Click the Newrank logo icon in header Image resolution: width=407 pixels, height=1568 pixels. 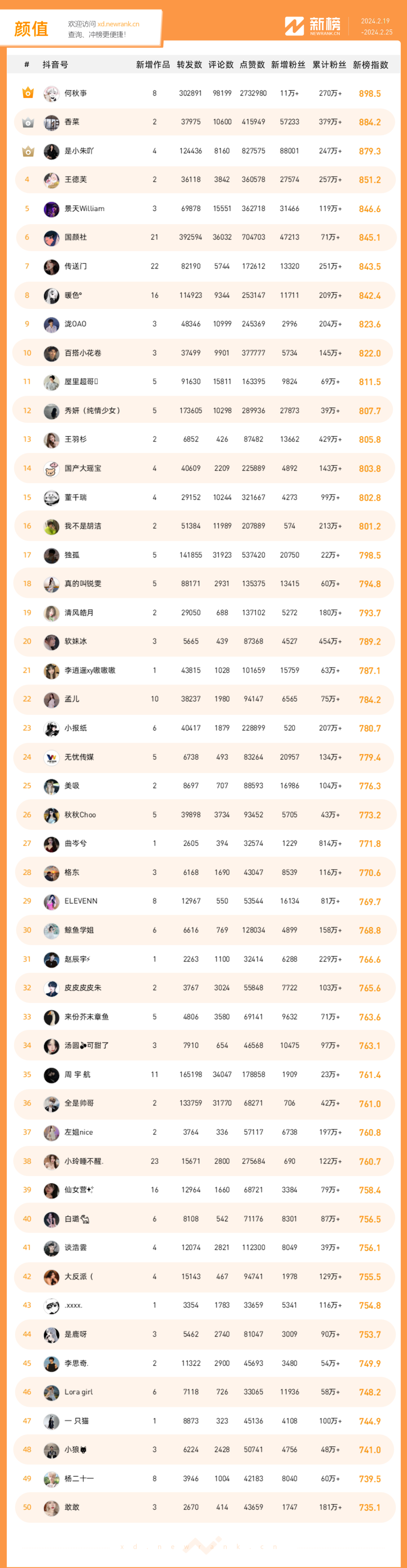tap(294, 26)
